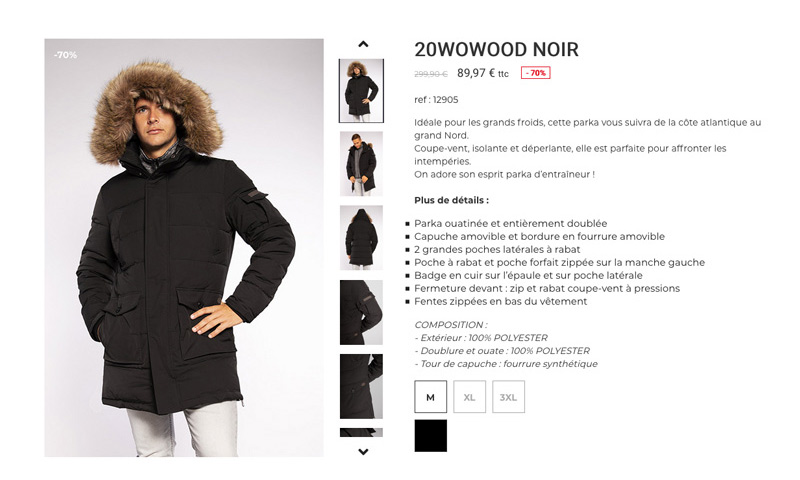The width and height of the screenshot is (800, 480).
Task: Select the side pocket close-up thumbnail
Action: click(361, 386)
